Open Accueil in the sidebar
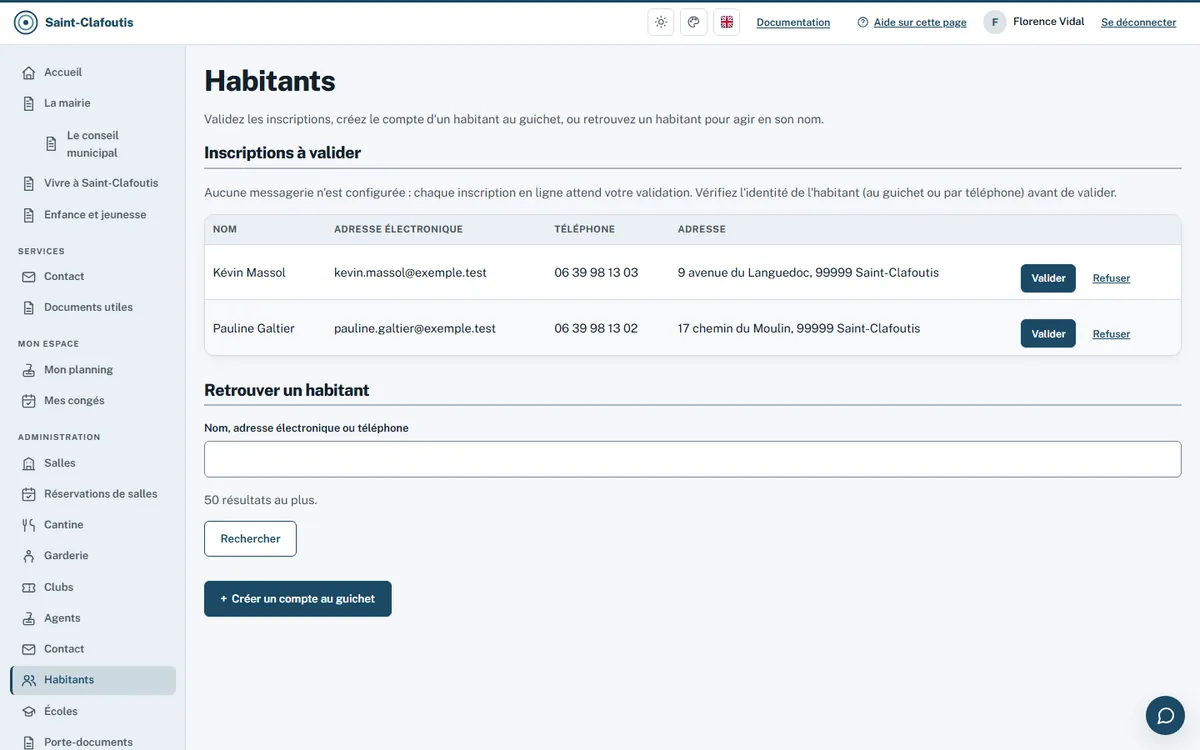 pos(63,72)
